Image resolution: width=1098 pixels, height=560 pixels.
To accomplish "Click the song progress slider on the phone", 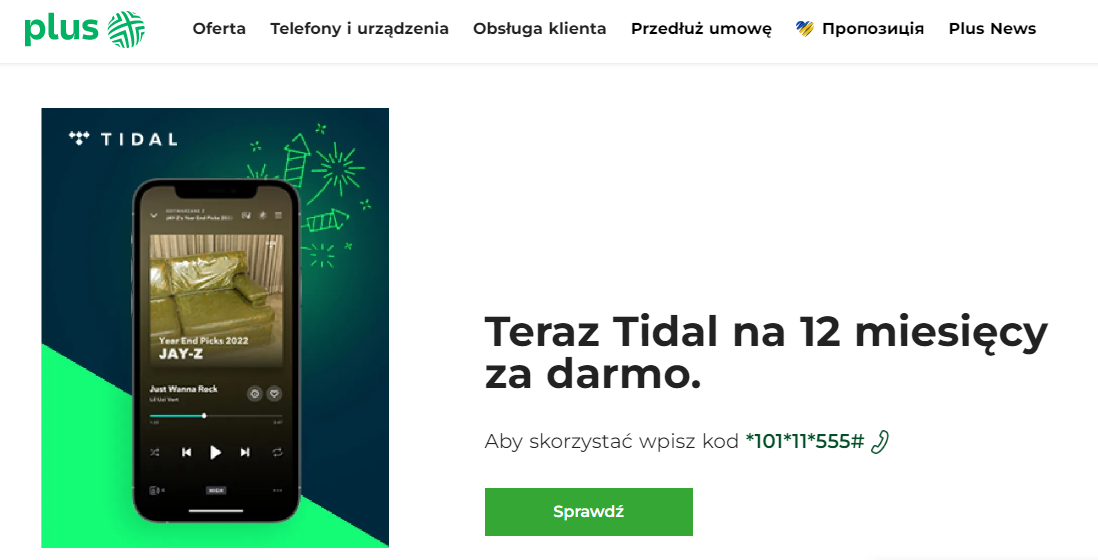I will click(216, 416).
